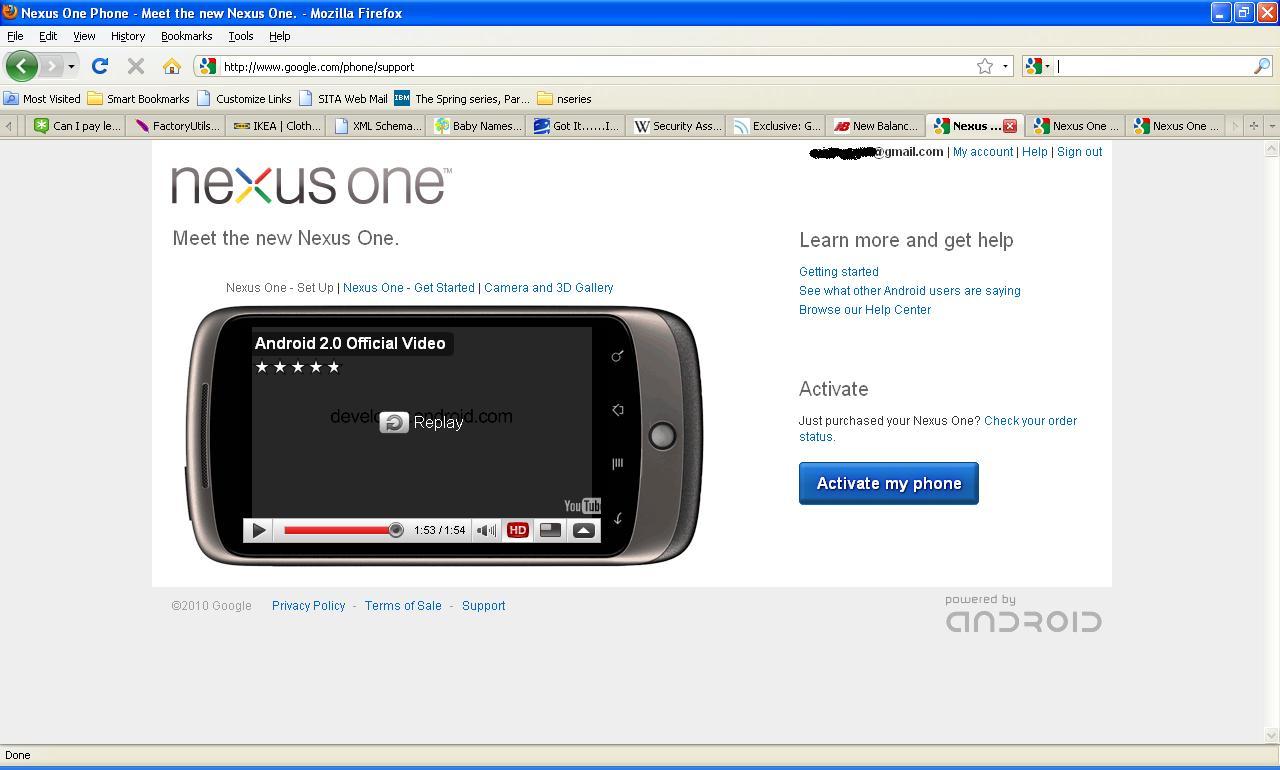Click the Activate my phone button
The image size is (1280, 770).
888,483
